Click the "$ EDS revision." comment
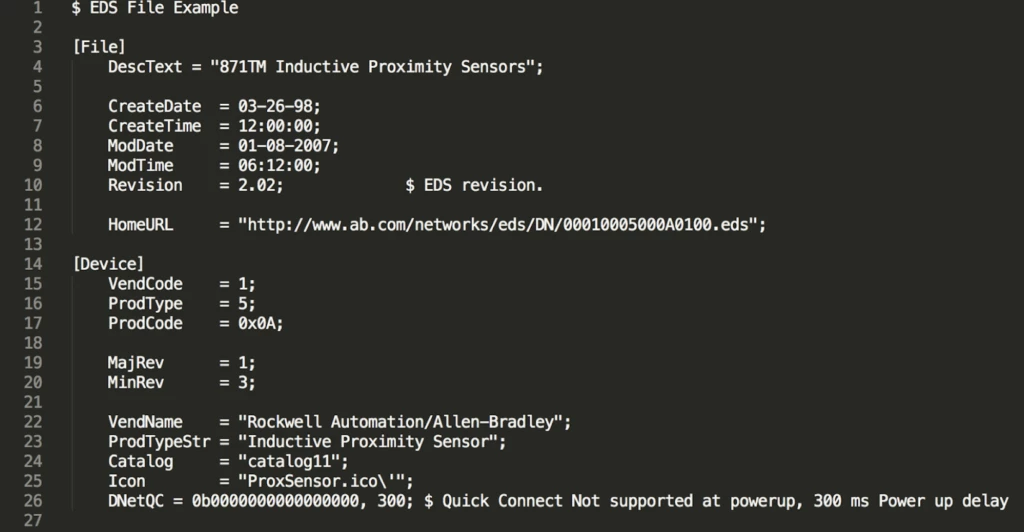 474,185
